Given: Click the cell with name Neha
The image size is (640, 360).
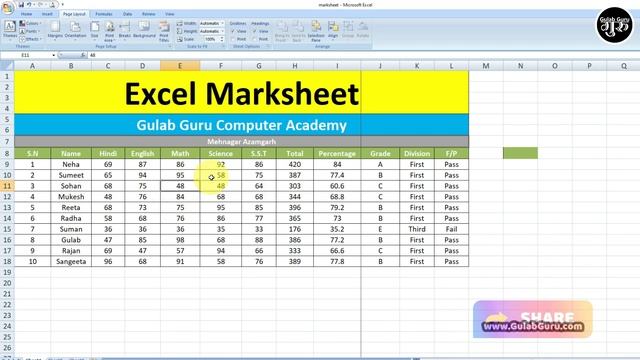Looking at the screenshot, I should pyautogui.click(x=71, y=164).
